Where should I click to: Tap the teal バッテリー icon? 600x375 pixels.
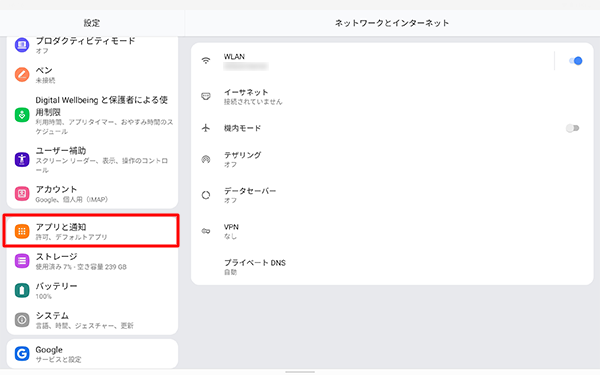click(22, 290)
